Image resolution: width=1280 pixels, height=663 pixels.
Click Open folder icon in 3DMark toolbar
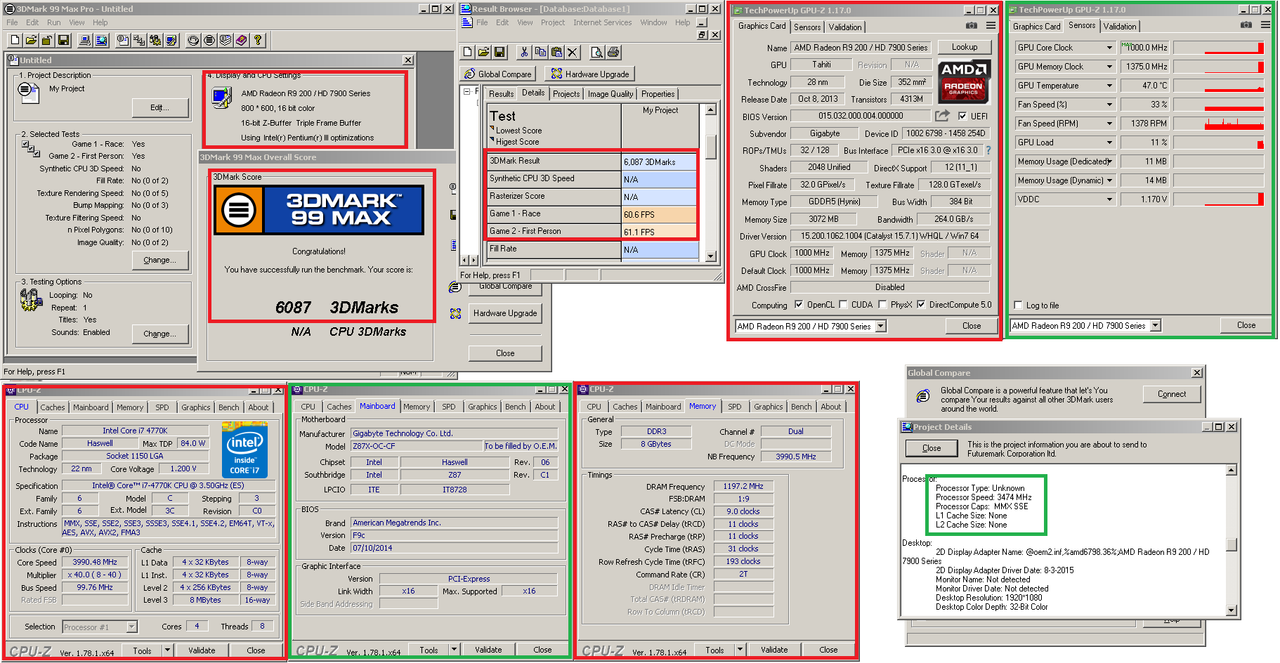[x=31, y=40]
